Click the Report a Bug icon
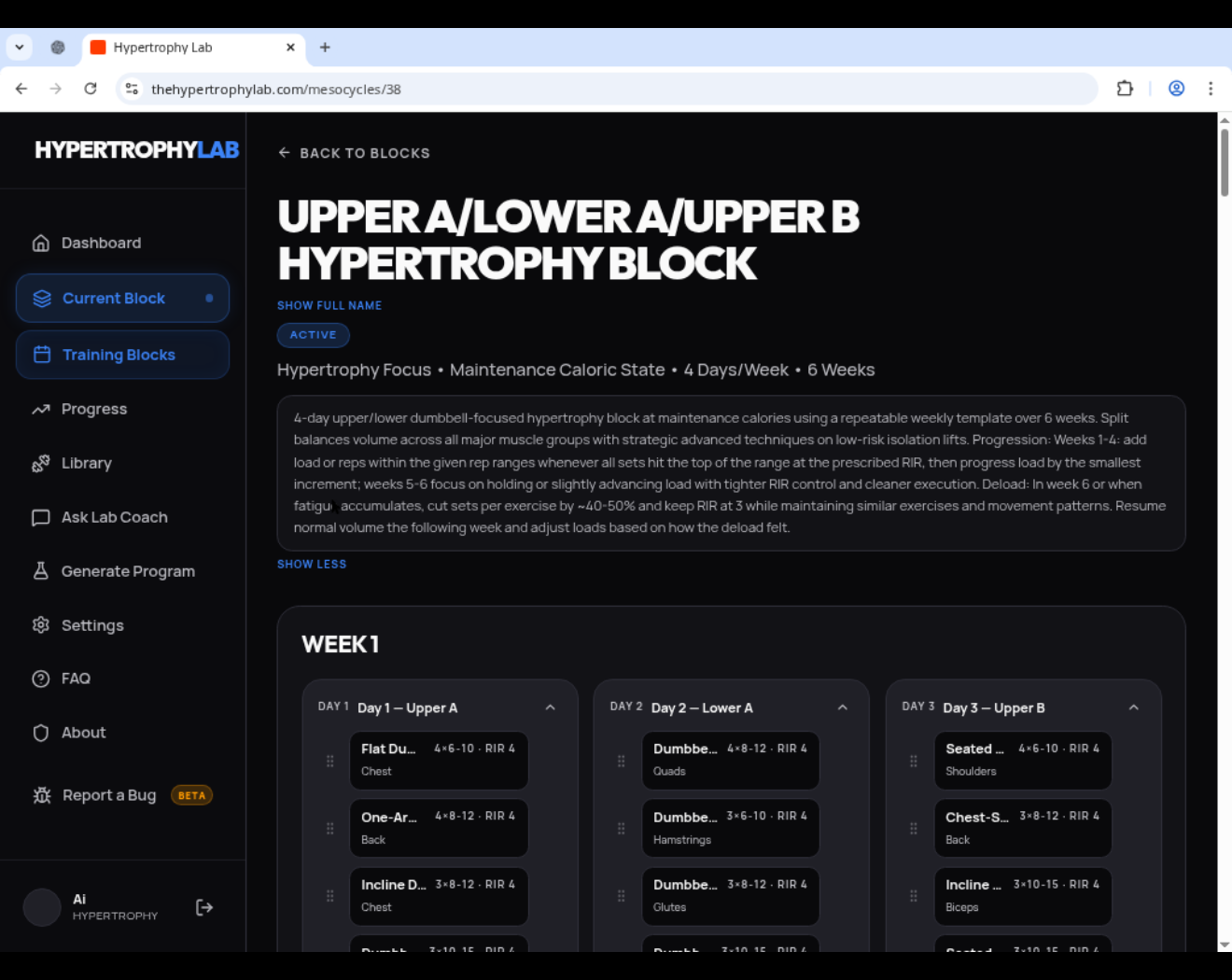Viewport: 1232px width, 980px height. coord(42,795)
